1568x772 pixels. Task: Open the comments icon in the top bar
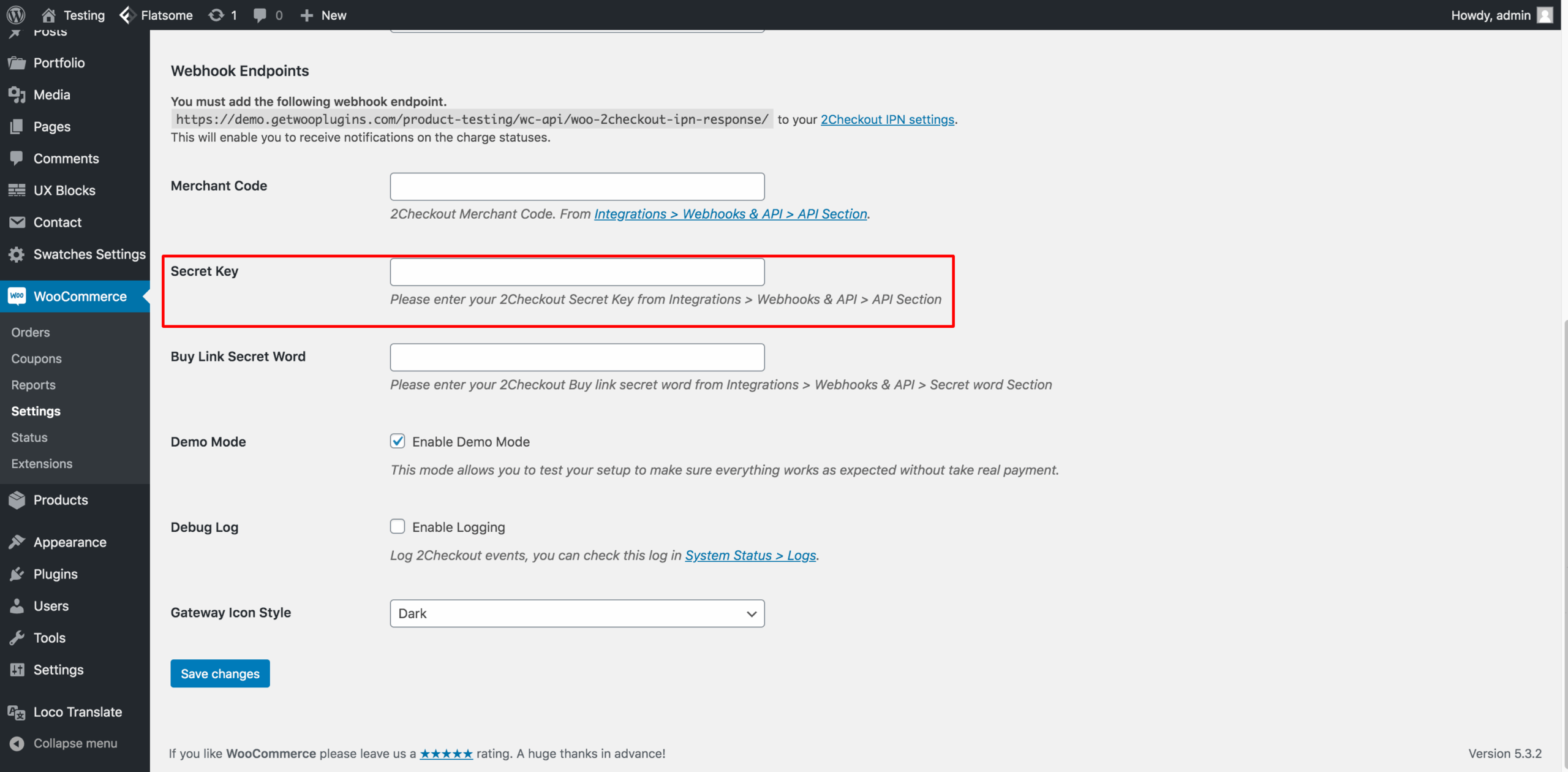point(259,15)
